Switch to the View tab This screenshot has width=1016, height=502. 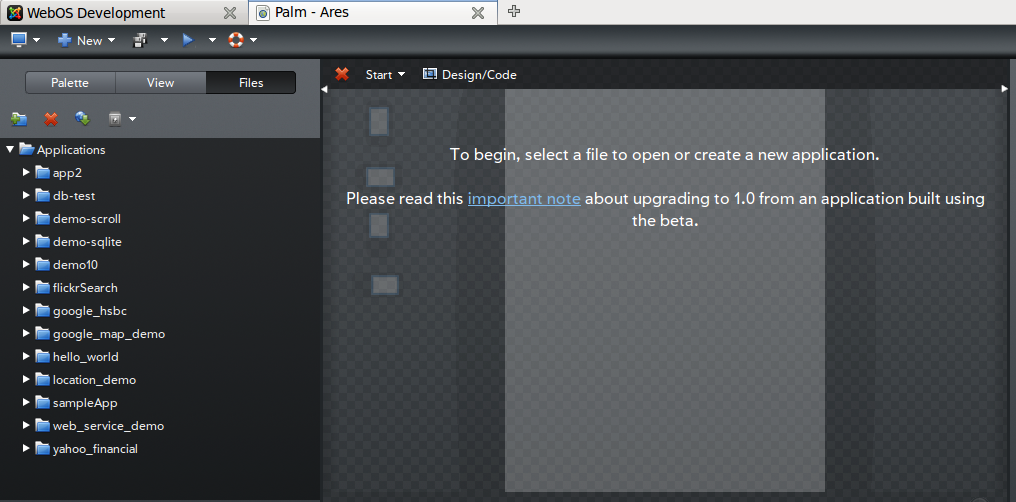(x=160, y=83)
